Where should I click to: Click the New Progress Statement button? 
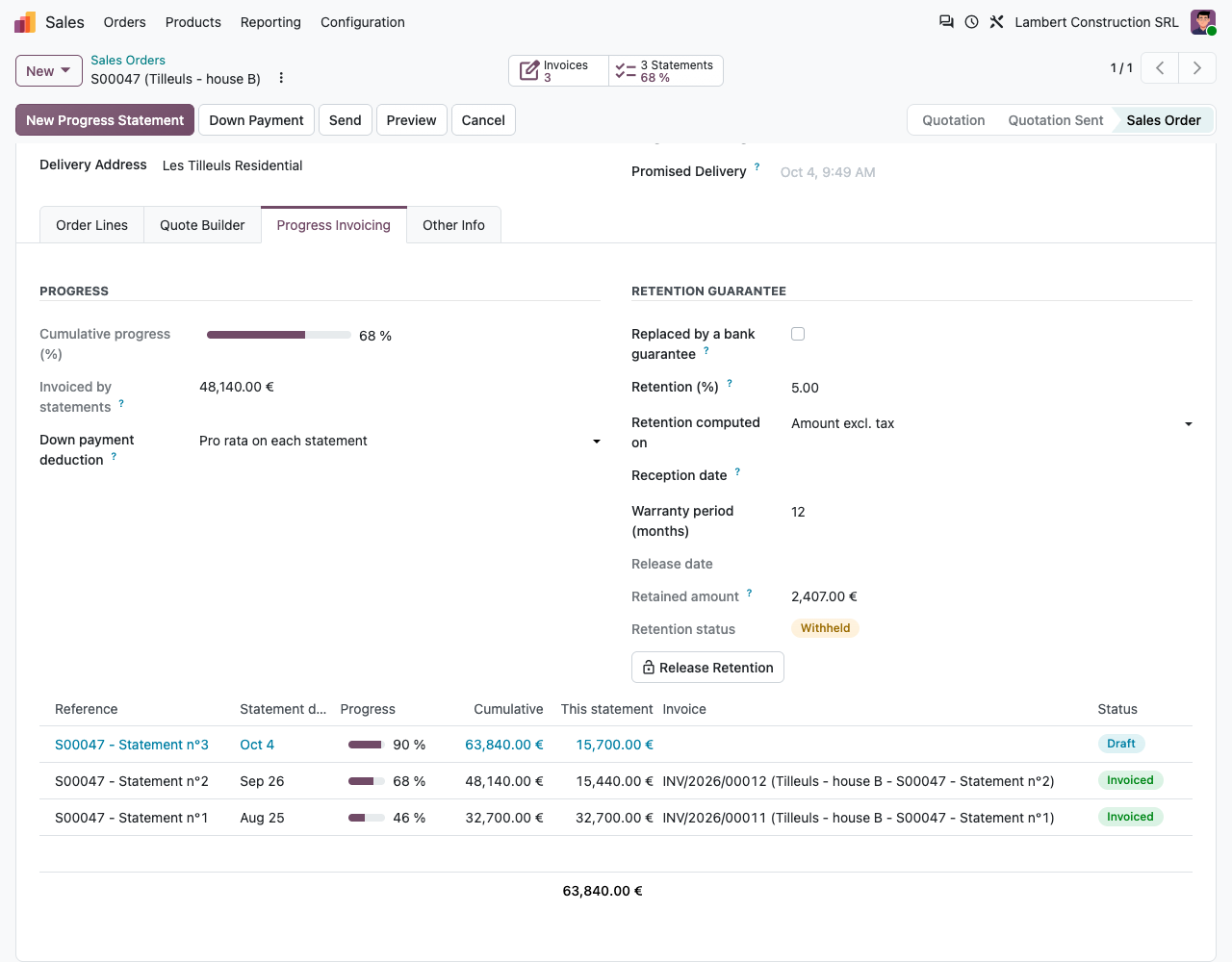[105, 120]
